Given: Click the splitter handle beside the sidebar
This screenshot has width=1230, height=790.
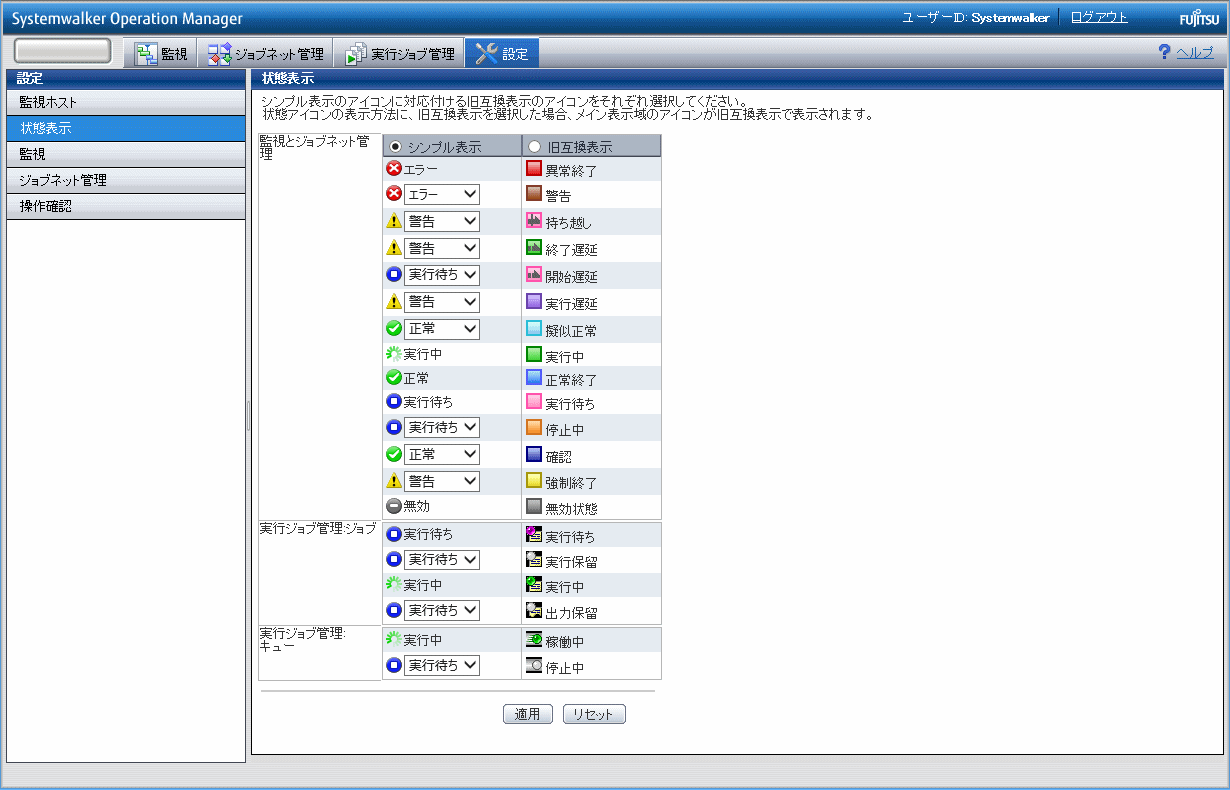Looking at the screenshot, I should (248, 418).
